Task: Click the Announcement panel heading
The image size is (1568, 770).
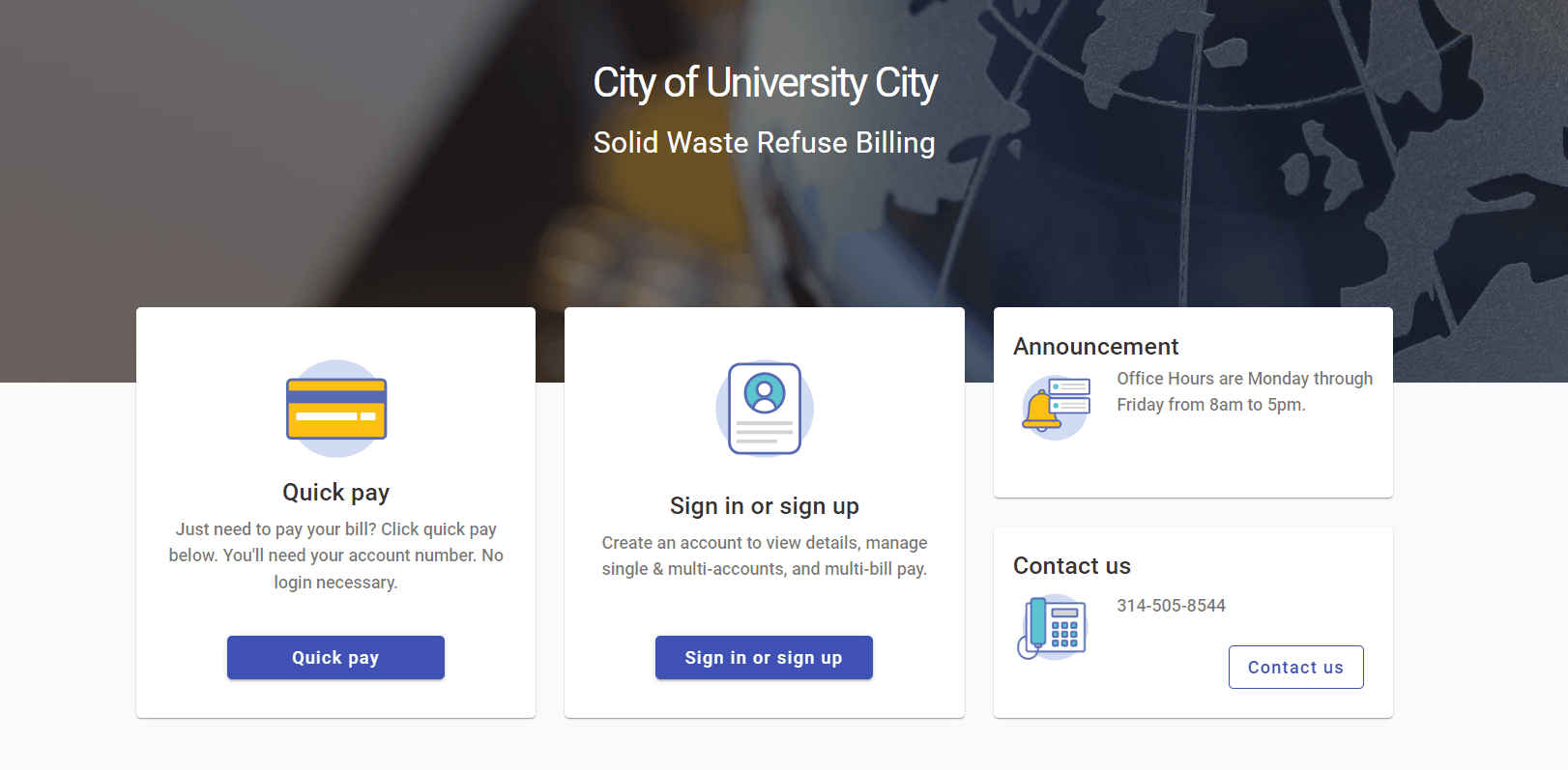Action: (x=1095, y=346)
